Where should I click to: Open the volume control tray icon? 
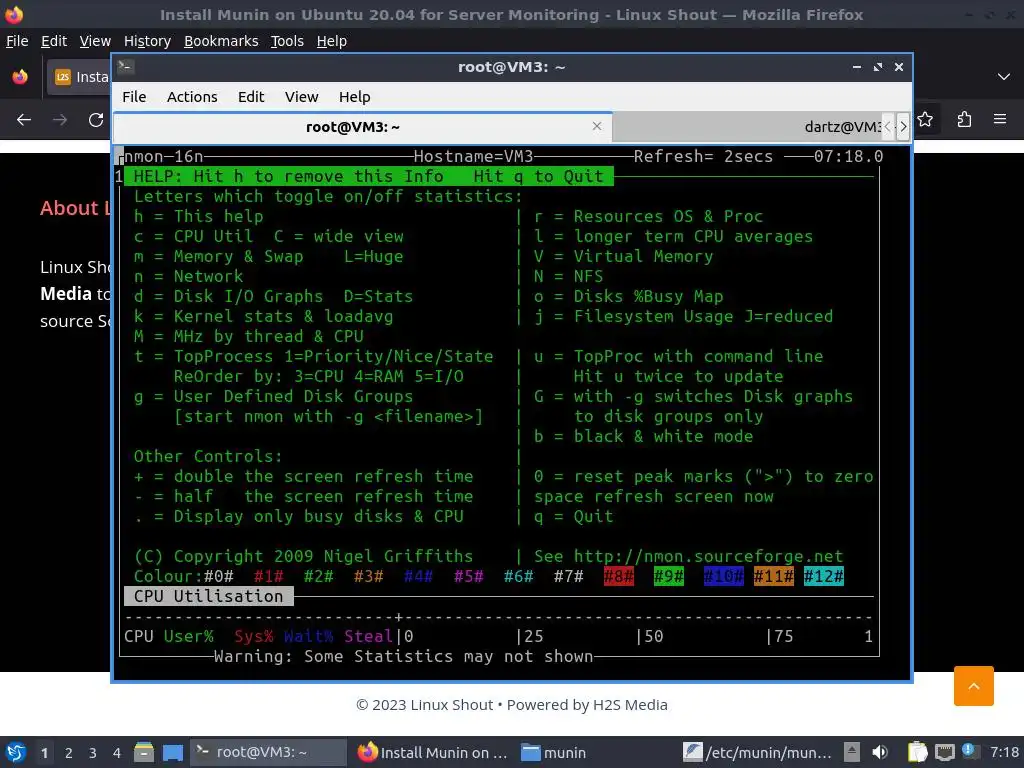tap(880, 752)
